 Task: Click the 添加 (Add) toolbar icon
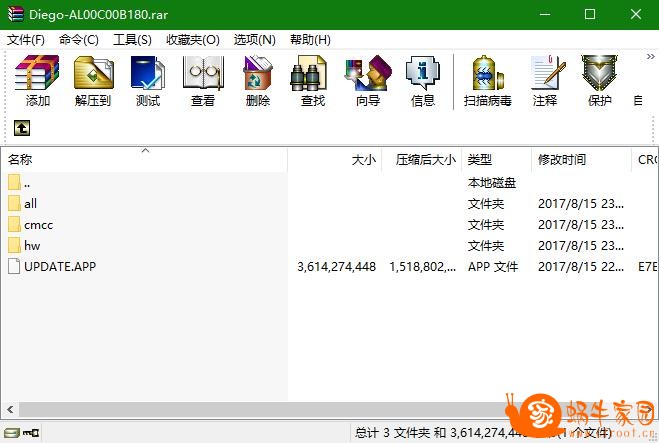(37, 81)
